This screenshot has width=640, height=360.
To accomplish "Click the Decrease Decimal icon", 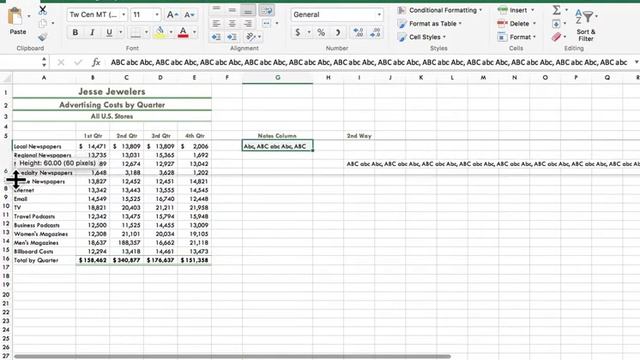I will [x=375, y=32].
